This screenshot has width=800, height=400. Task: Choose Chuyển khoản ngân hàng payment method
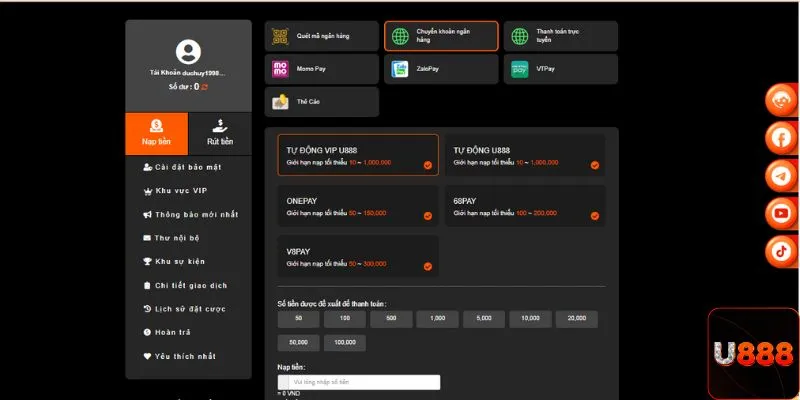(441, 36)
